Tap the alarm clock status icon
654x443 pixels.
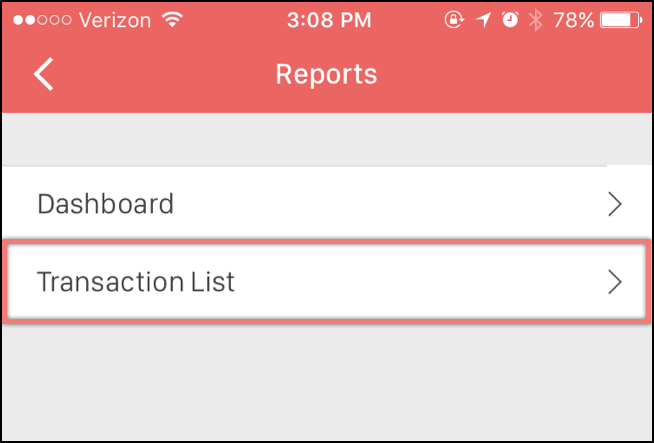(510, 19)
